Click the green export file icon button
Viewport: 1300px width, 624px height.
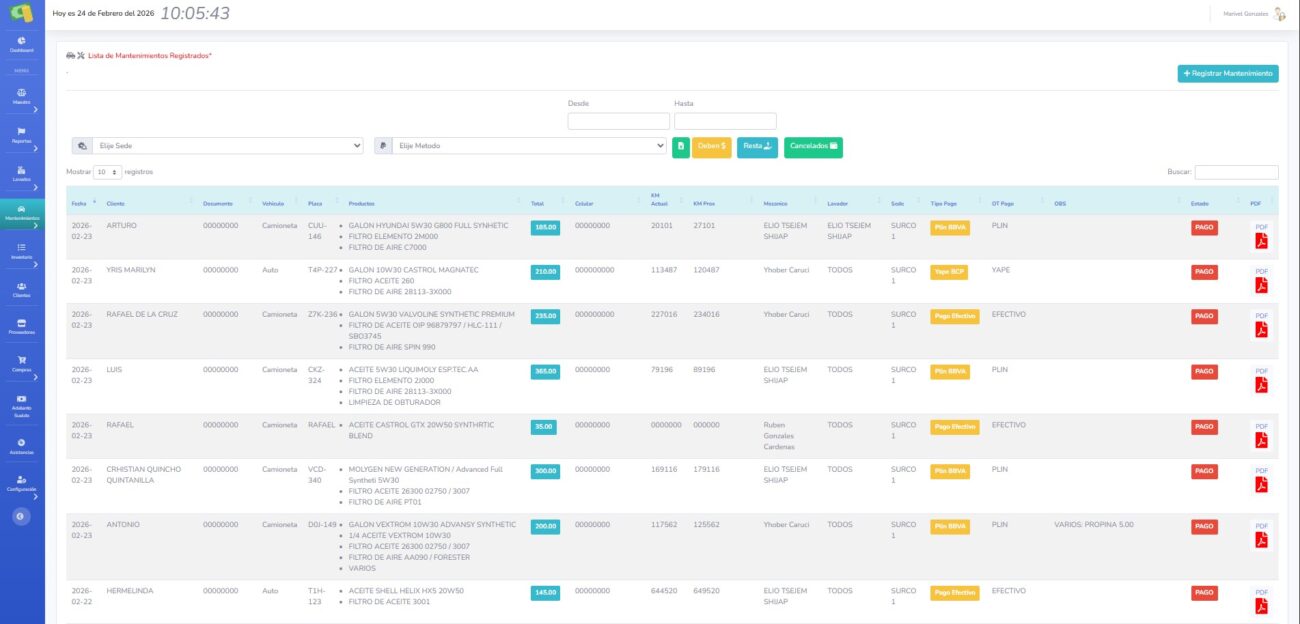coord(680,146)
